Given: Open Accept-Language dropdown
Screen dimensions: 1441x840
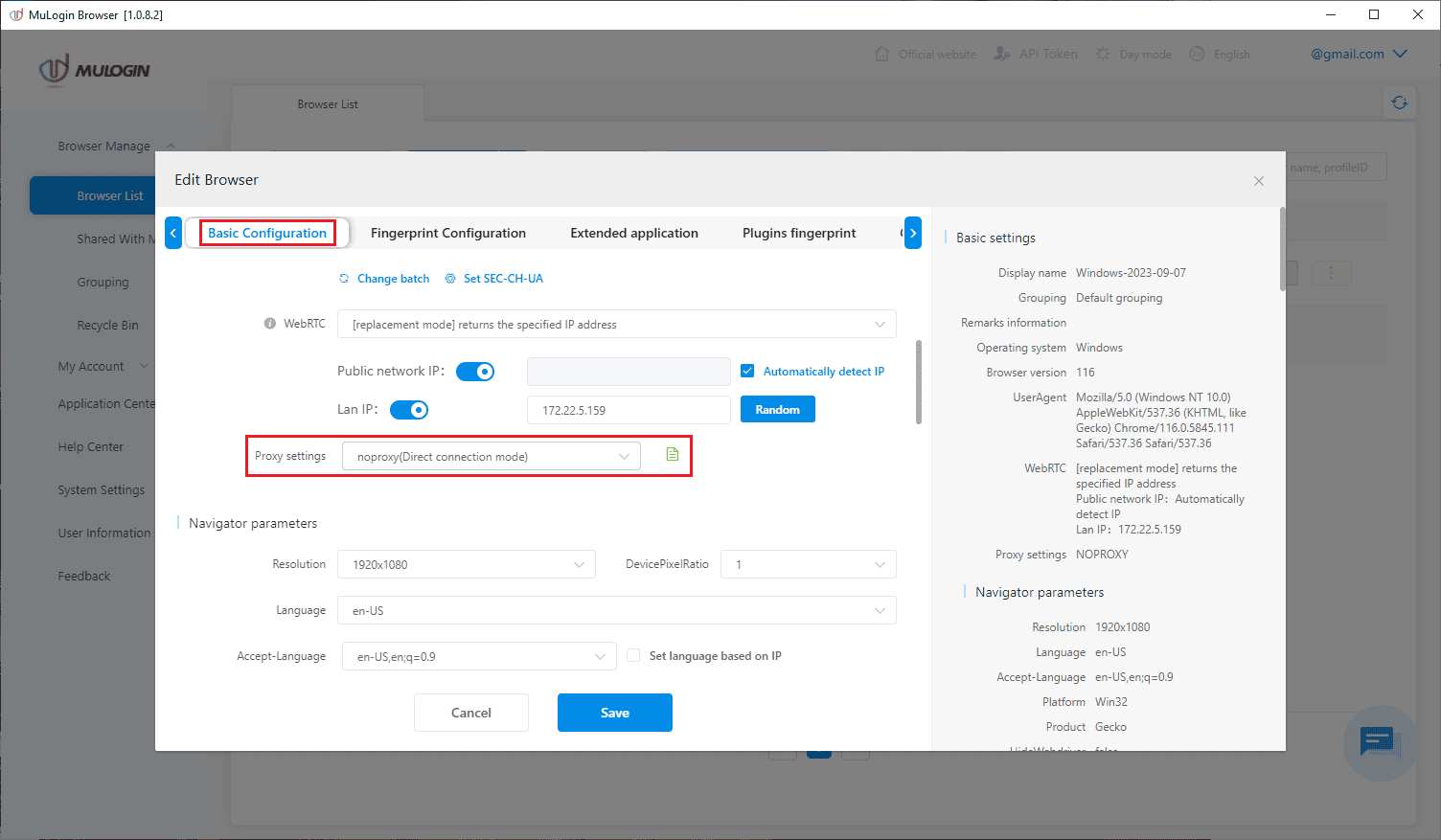Looking at the screenshot, I should pyautogui.click(x=479, y=656).
